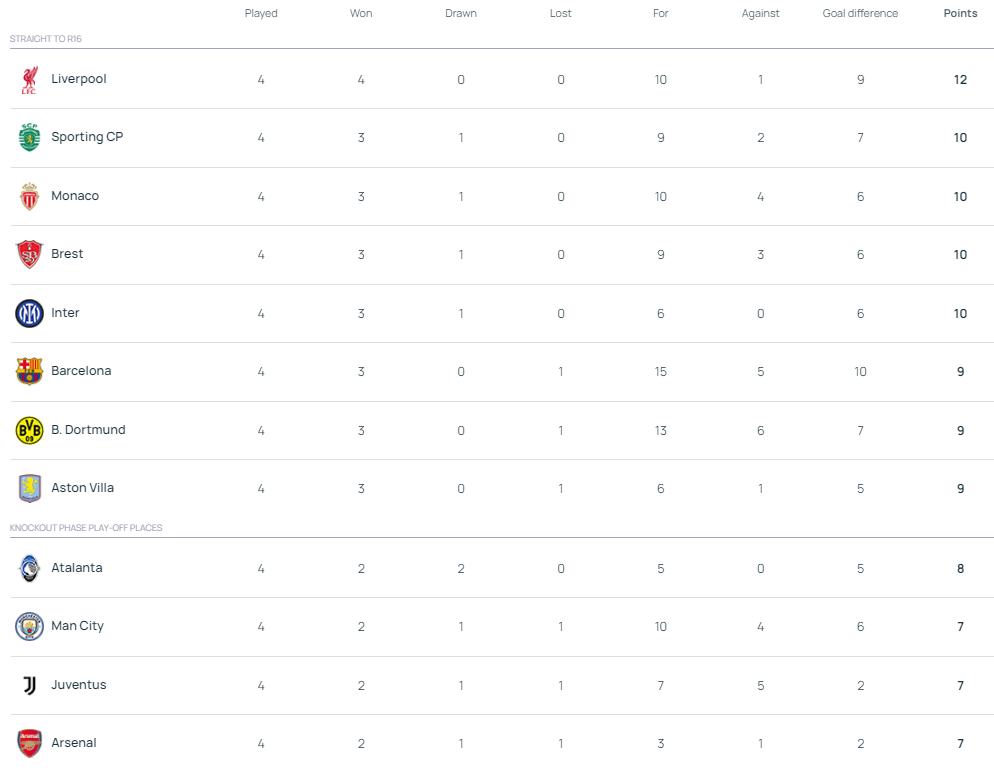Select the Points column header
Screen dimensions: 994x772
pyautogui.click(x=960, y=14)
